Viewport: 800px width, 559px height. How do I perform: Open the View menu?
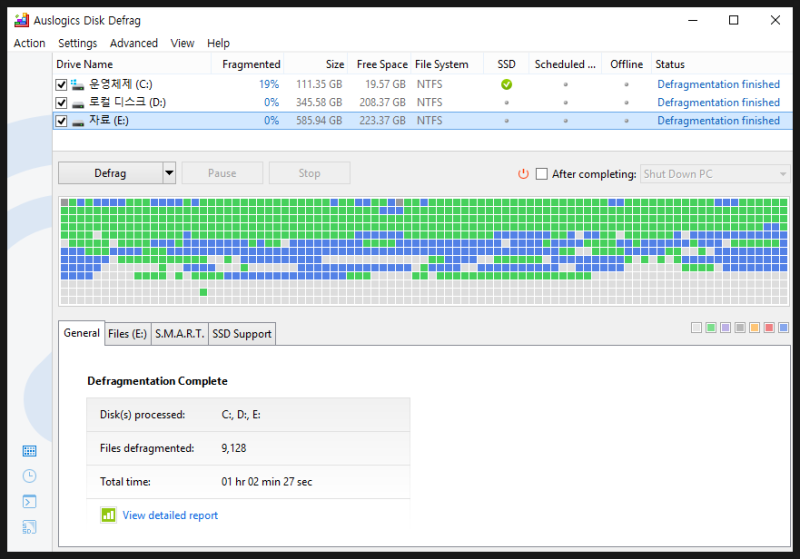(182, 43)
